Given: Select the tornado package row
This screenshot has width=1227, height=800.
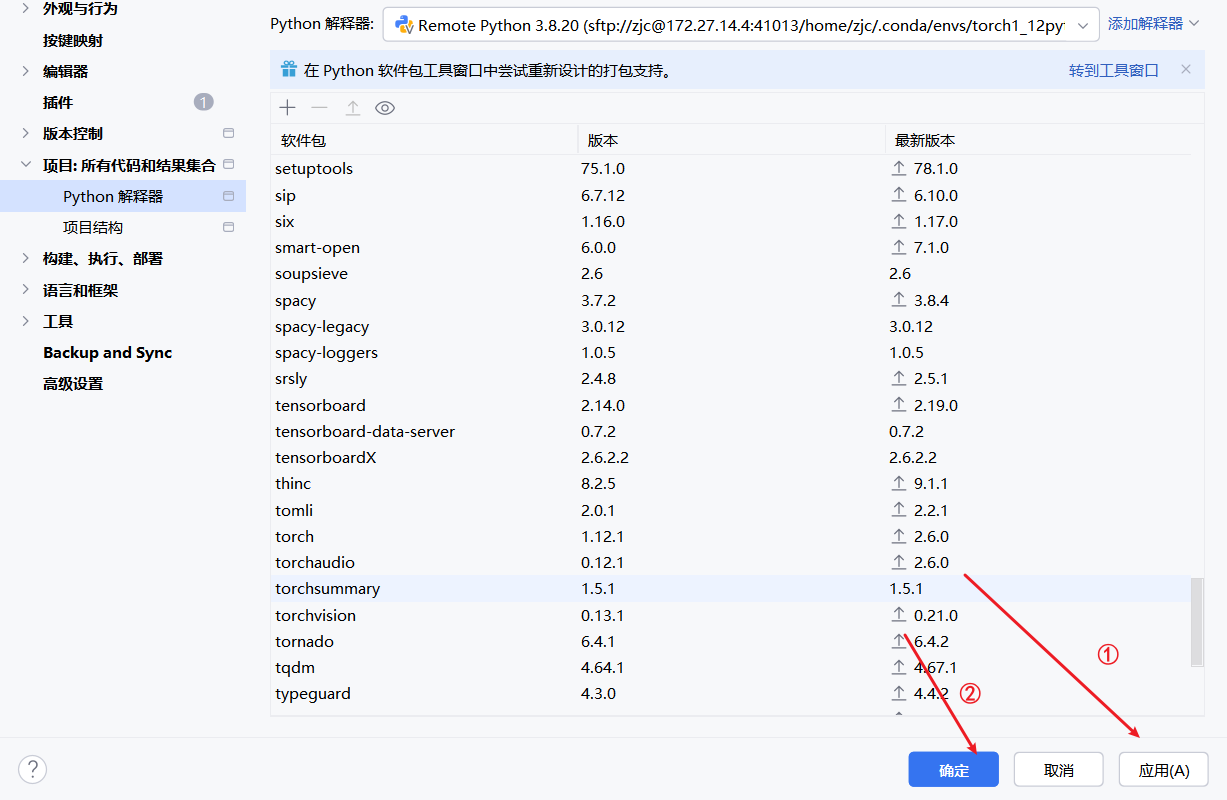Looking at the screenshot, I should pos(731,641).
